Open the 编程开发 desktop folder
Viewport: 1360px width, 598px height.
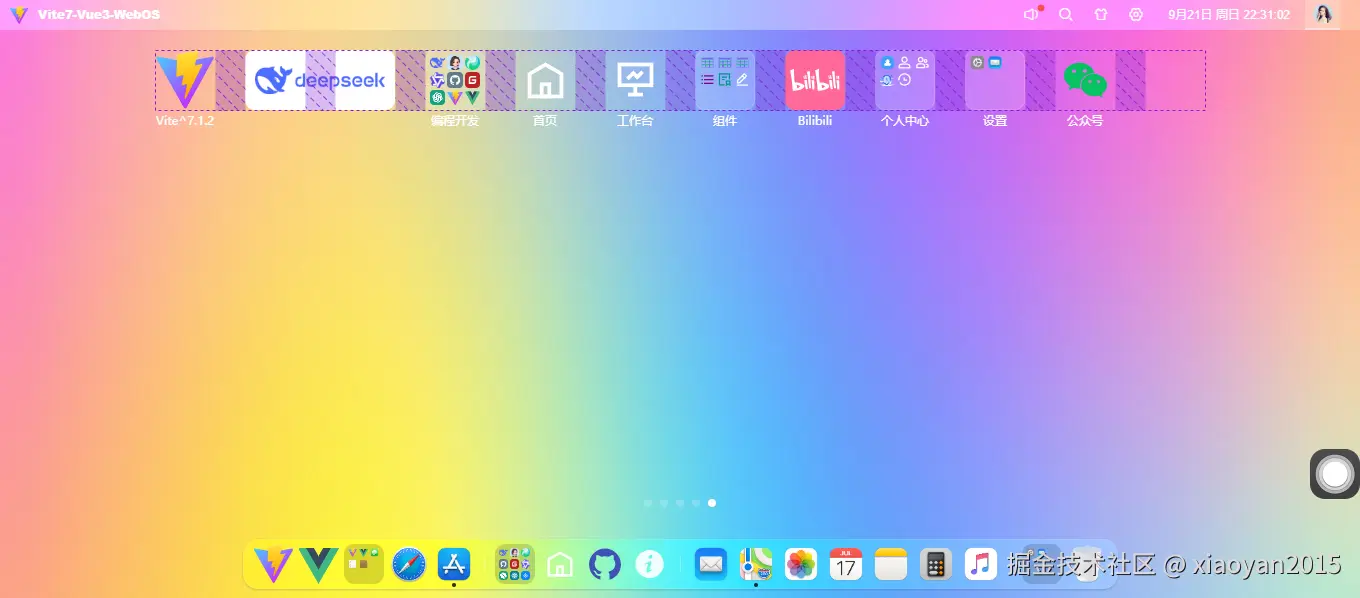(x=455, y=81)
